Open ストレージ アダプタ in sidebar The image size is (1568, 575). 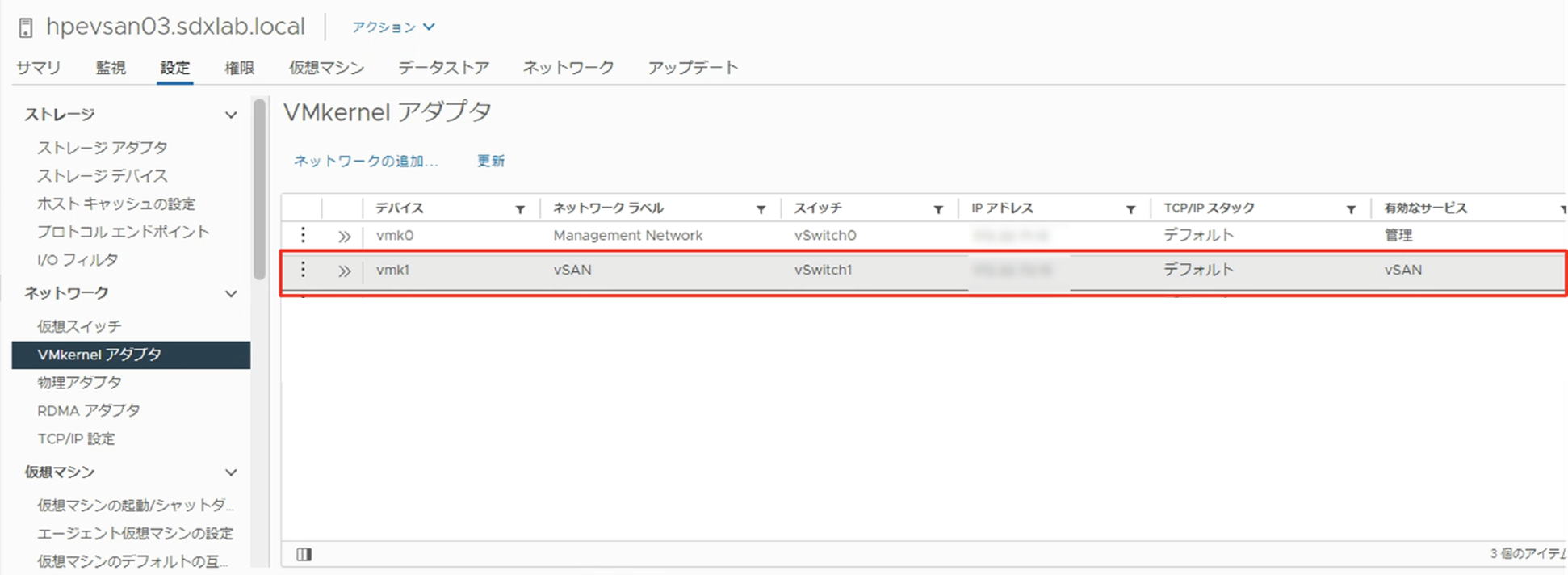[103, 148]
